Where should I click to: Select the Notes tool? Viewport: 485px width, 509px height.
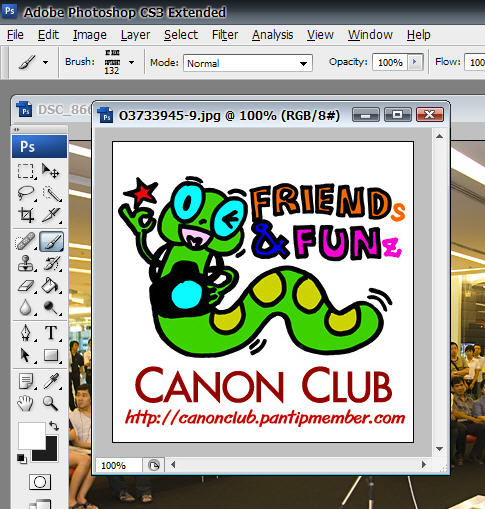tap(26, 381)
